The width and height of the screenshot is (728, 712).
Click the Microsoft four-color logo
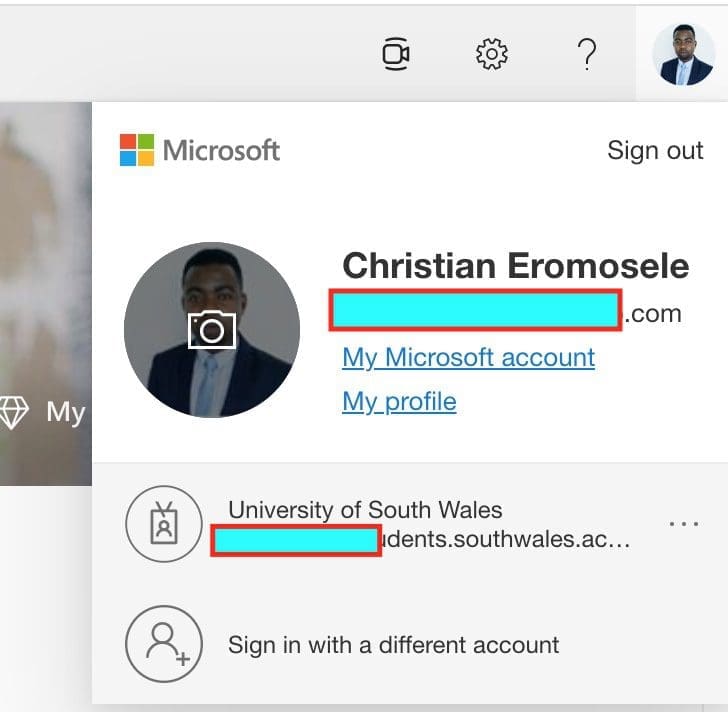click(137, 150)
